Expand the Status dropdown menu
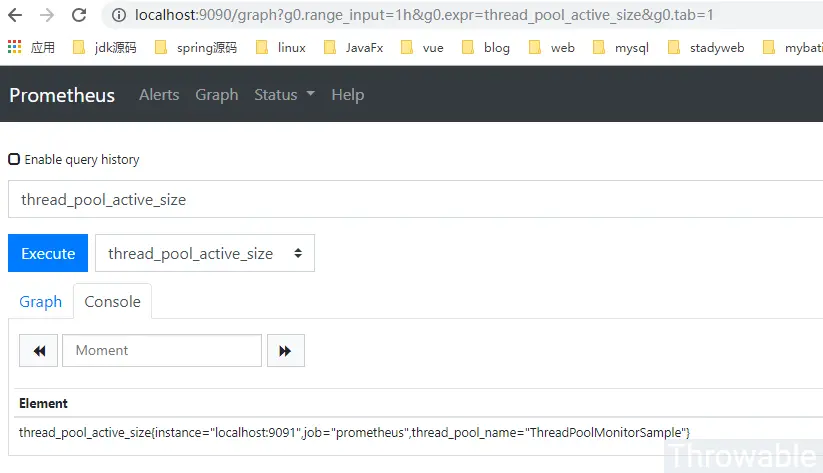 [284, 95]
